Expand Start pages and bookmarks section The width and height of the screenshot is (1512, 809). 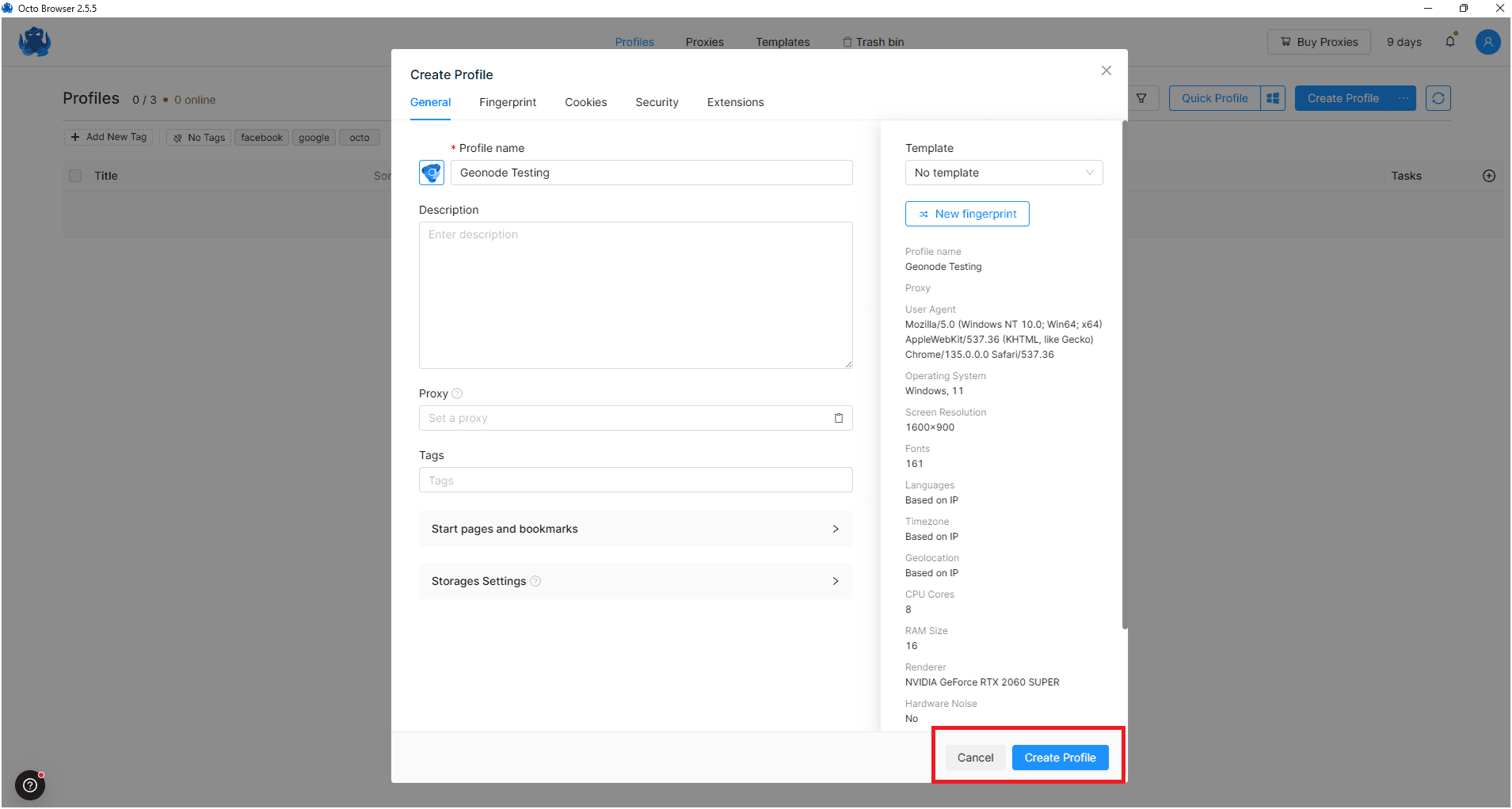tap(635, 529)
